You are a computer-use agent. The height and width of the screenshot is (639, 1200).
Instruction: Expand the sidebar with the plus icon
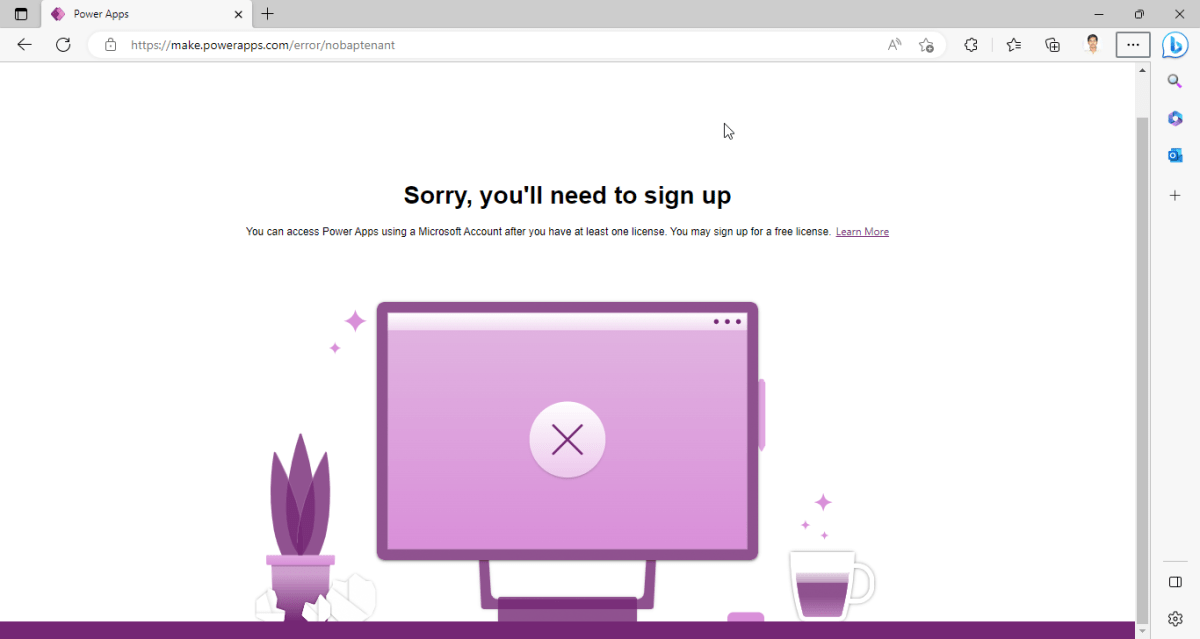tap(1175, 195)
